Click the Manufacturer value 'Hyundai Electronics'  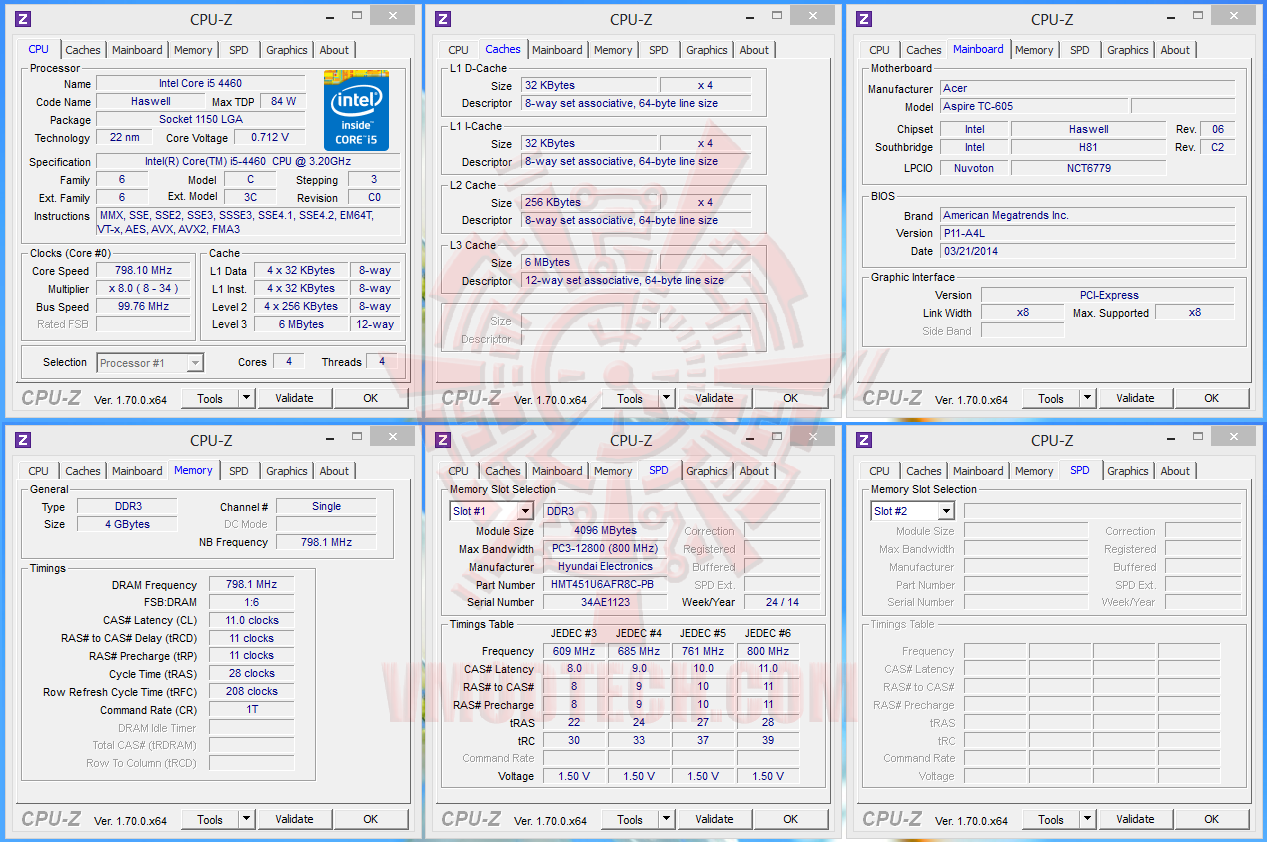(x=605, y=566)
